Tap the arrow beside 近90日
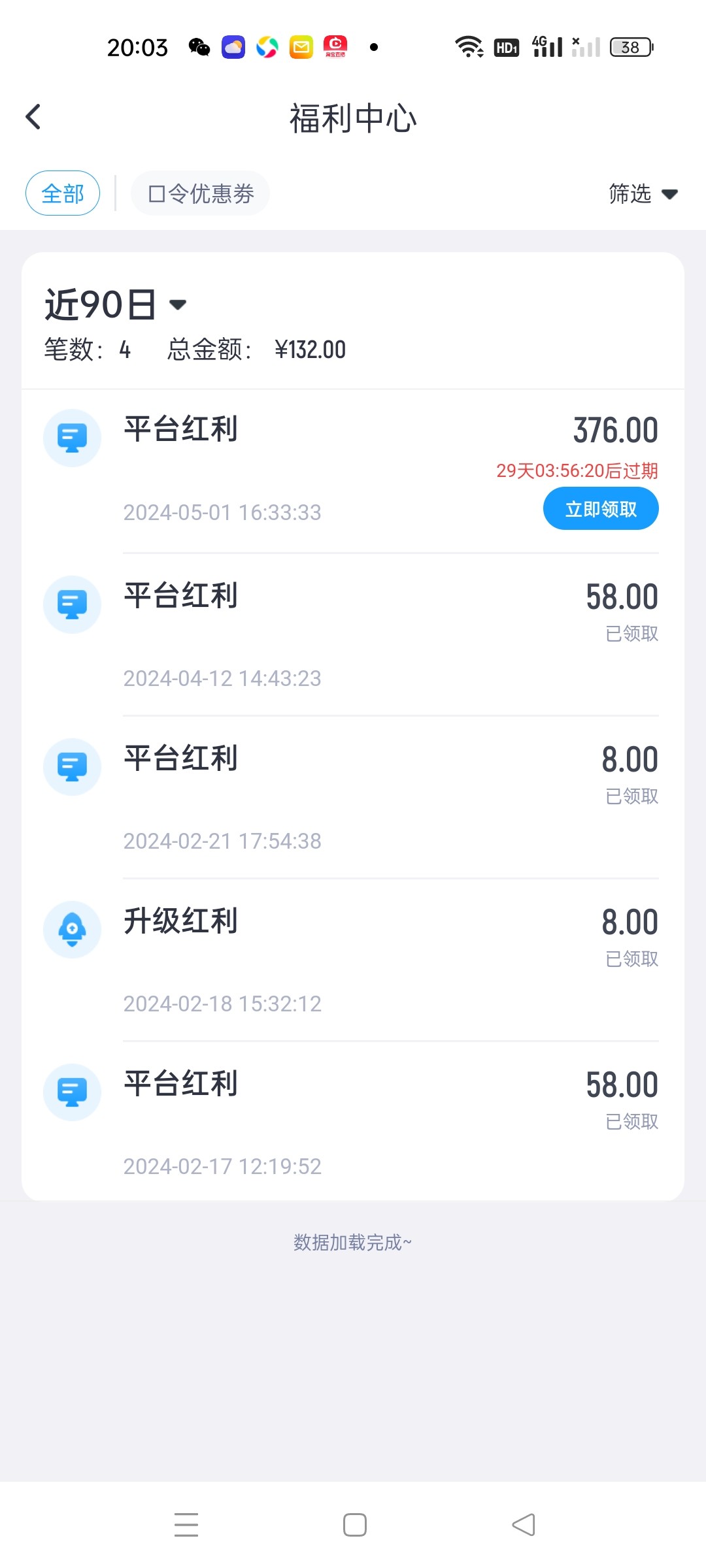The image size is (706, 1568). (178, 304)
